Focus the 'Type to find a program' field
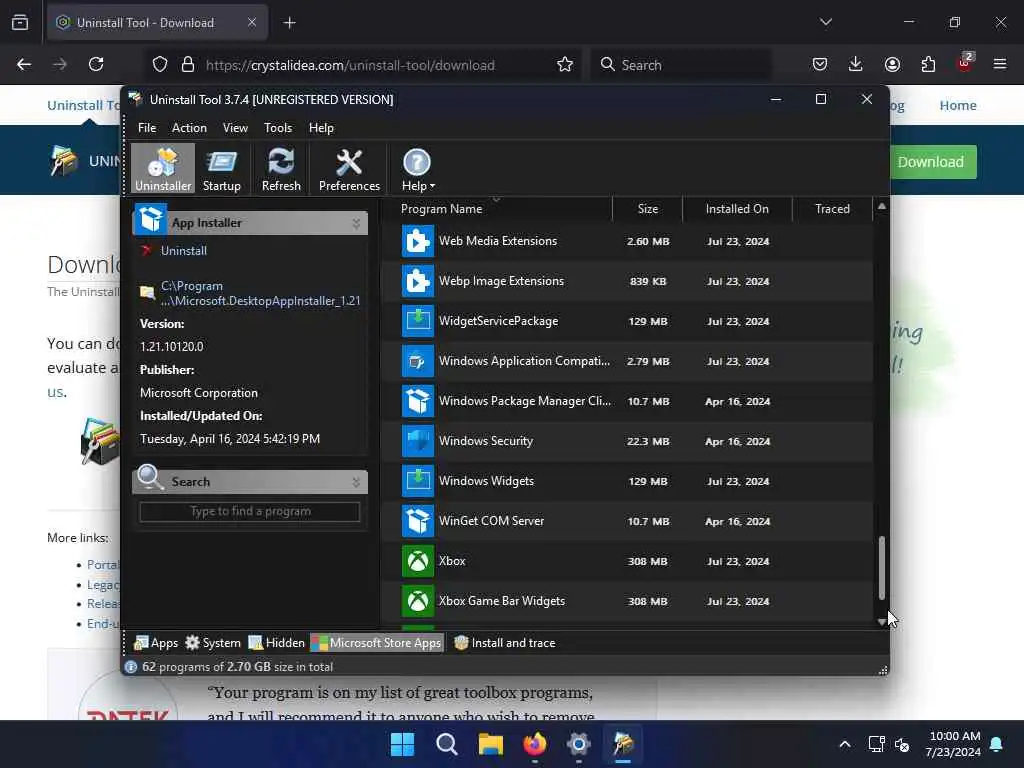Image resolution: width=1024 pixels, height=768 pixels. pyautogui.click(x=249, y=511)
